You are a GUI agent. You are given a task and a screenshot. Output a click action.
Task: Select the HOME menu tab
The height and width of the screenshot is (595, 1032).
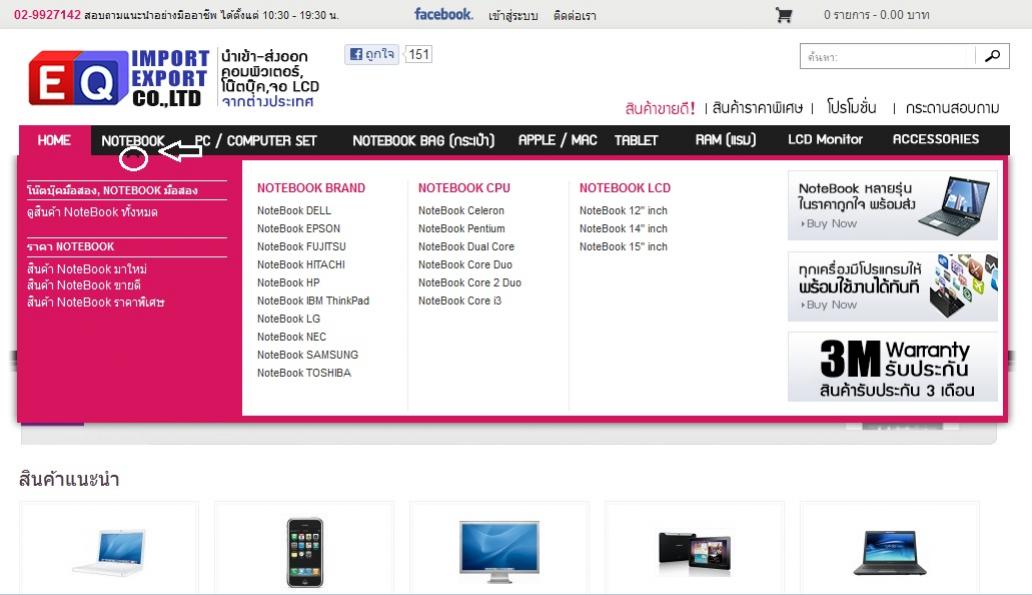coord(55,140)
